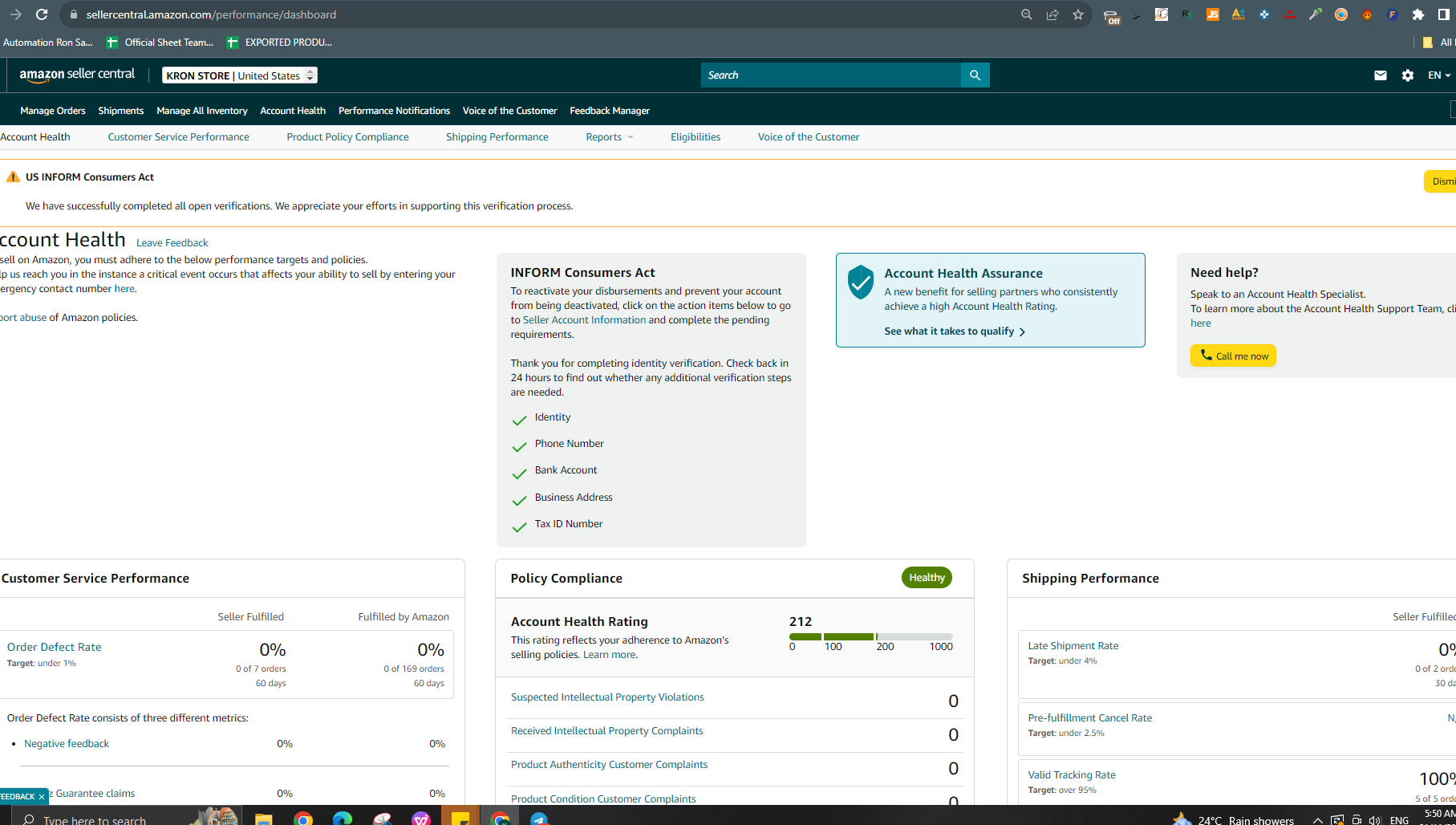Switch to Customer Service Performance tab

[178, 137]
